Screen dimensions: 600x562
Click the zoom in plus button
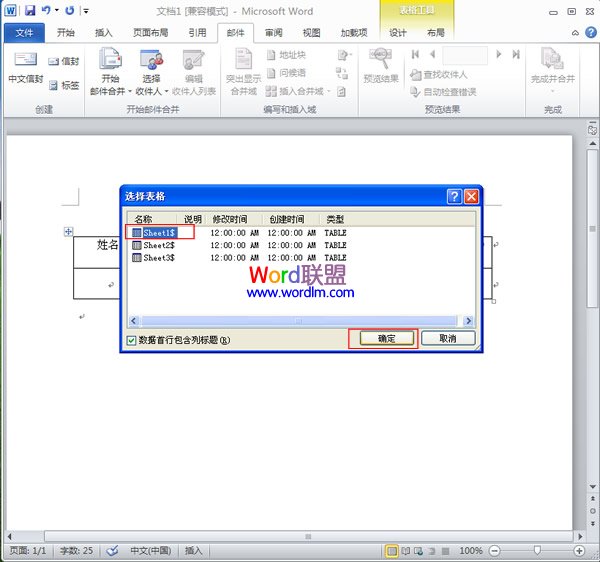[579, 551]
